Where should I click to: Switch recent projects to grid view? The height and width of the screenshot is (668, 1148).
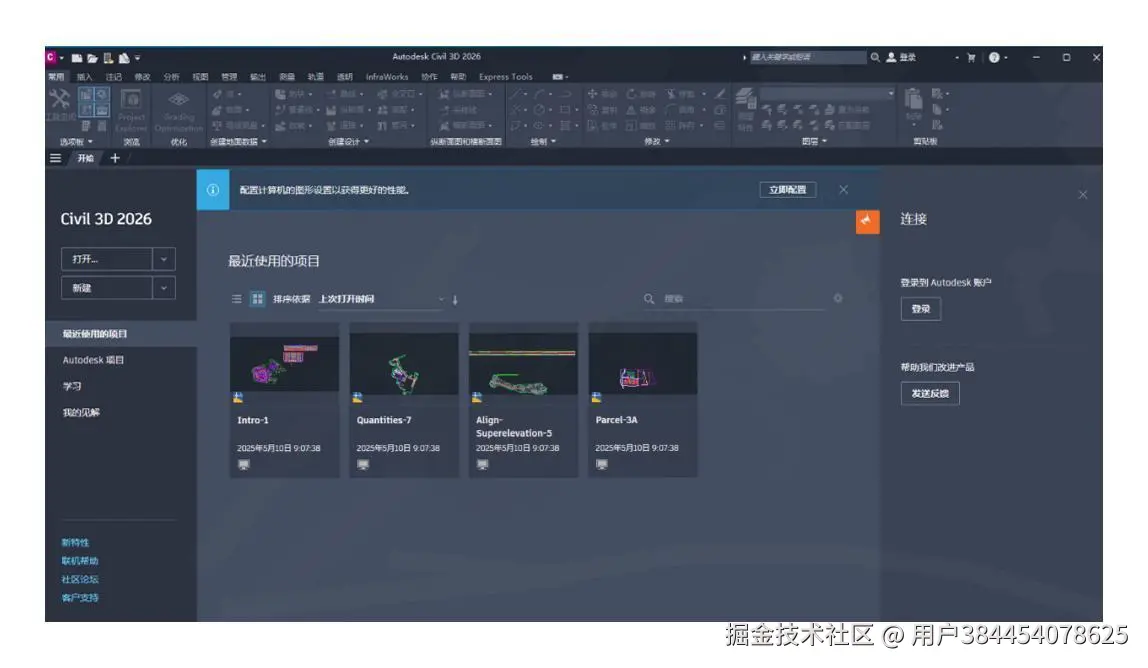(257, 298)
